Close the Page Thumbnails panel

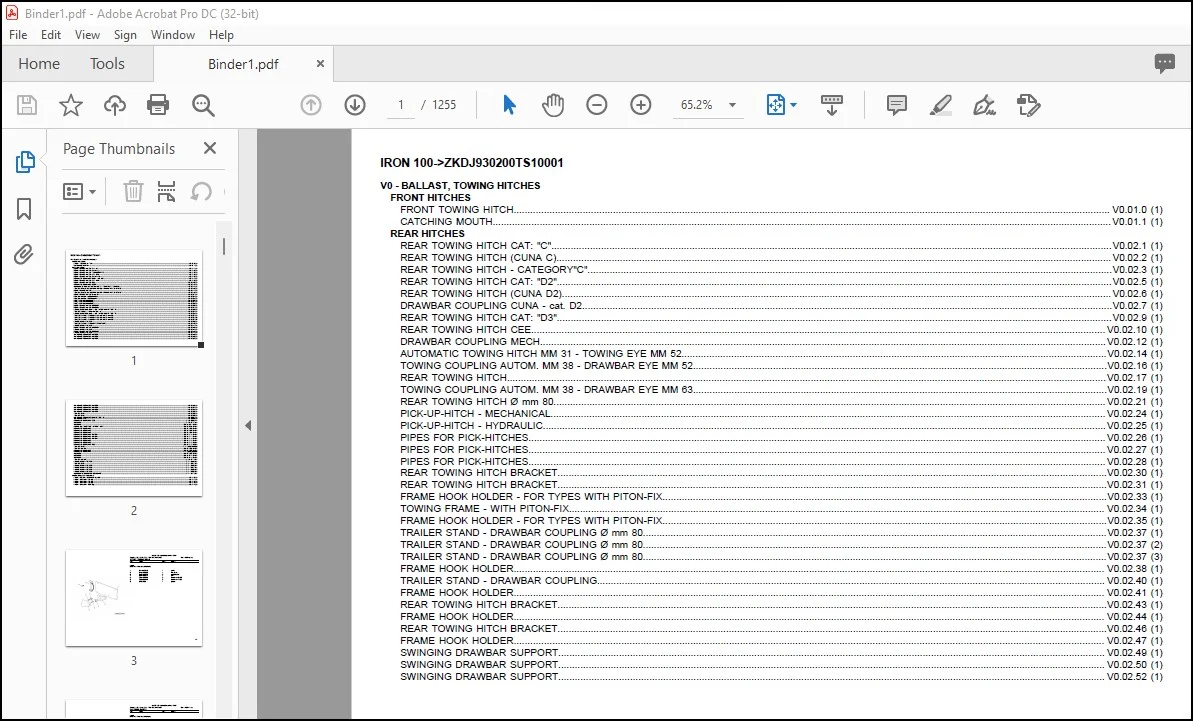point(210,148)
